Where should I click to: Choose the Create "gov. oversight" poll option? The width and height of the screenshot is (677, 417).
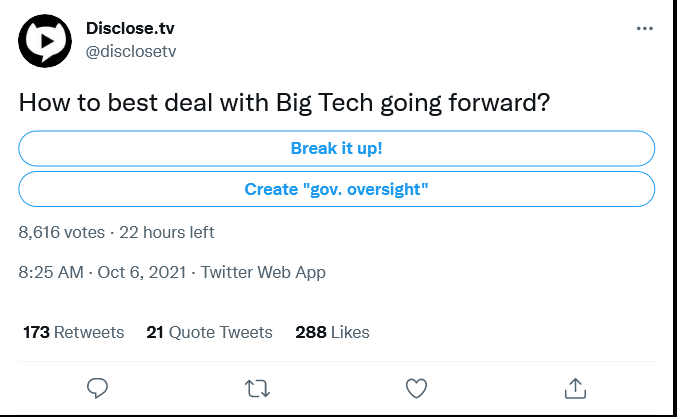click(336, 189)
